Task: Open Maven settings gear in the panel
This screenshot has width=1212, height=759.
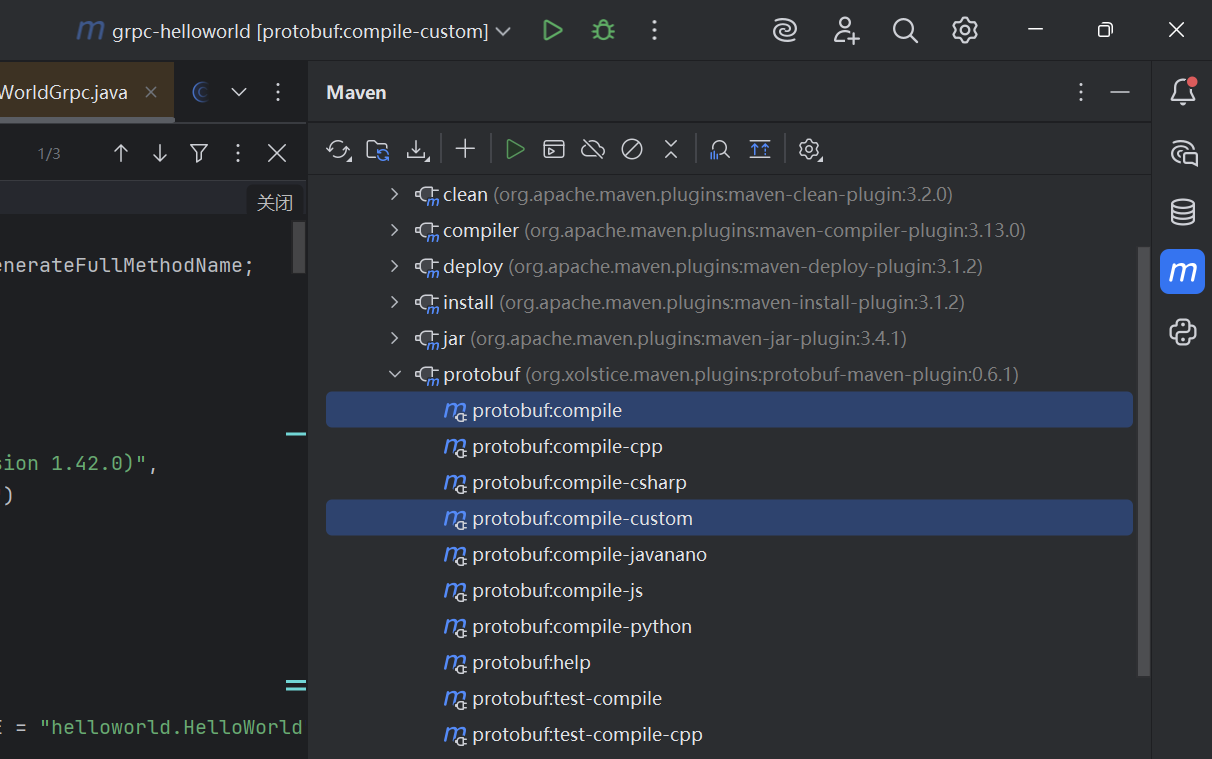Action: coord(810,149)
